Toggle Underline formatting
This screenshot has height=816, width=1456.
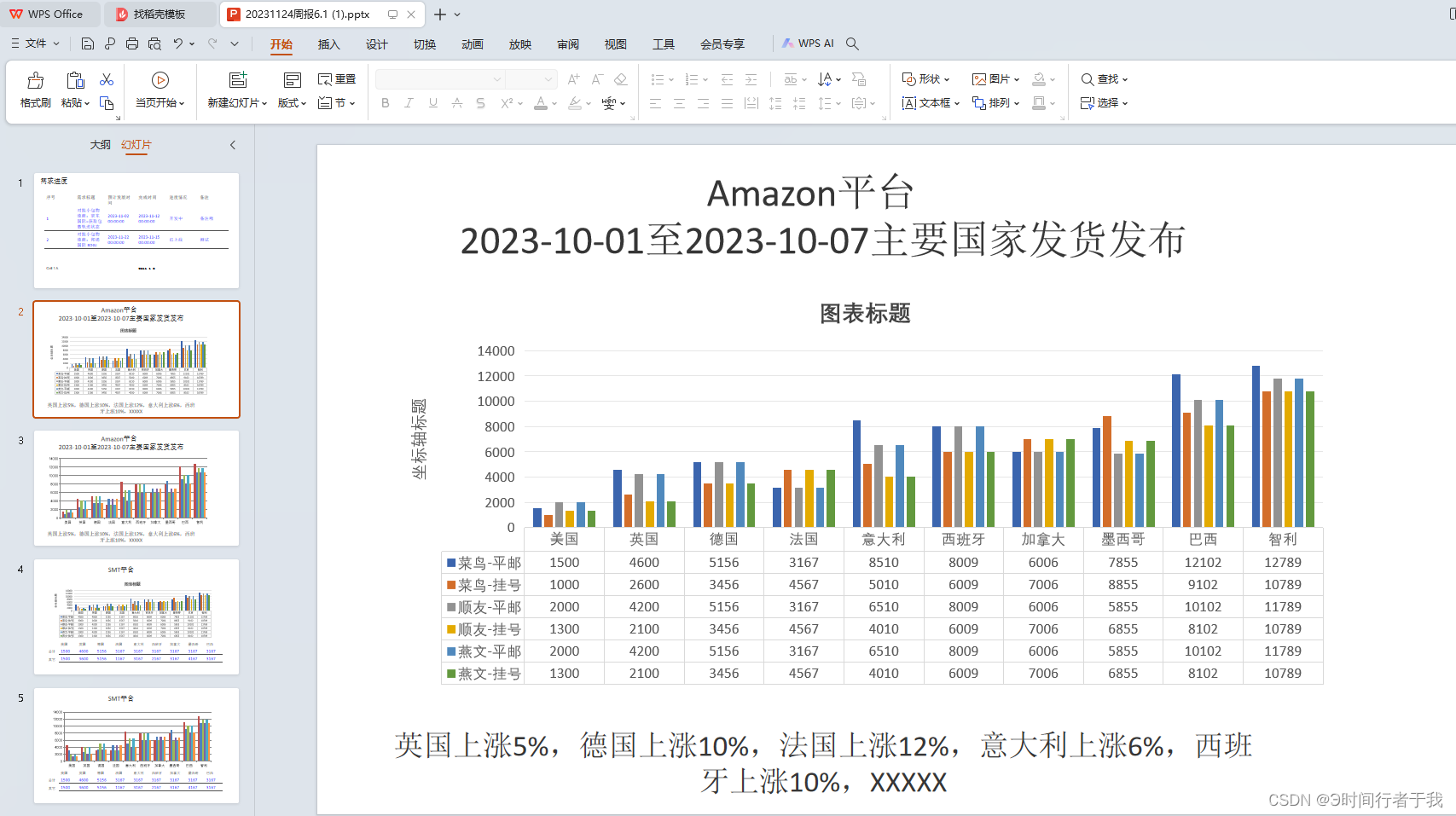(x=433, y=103)
